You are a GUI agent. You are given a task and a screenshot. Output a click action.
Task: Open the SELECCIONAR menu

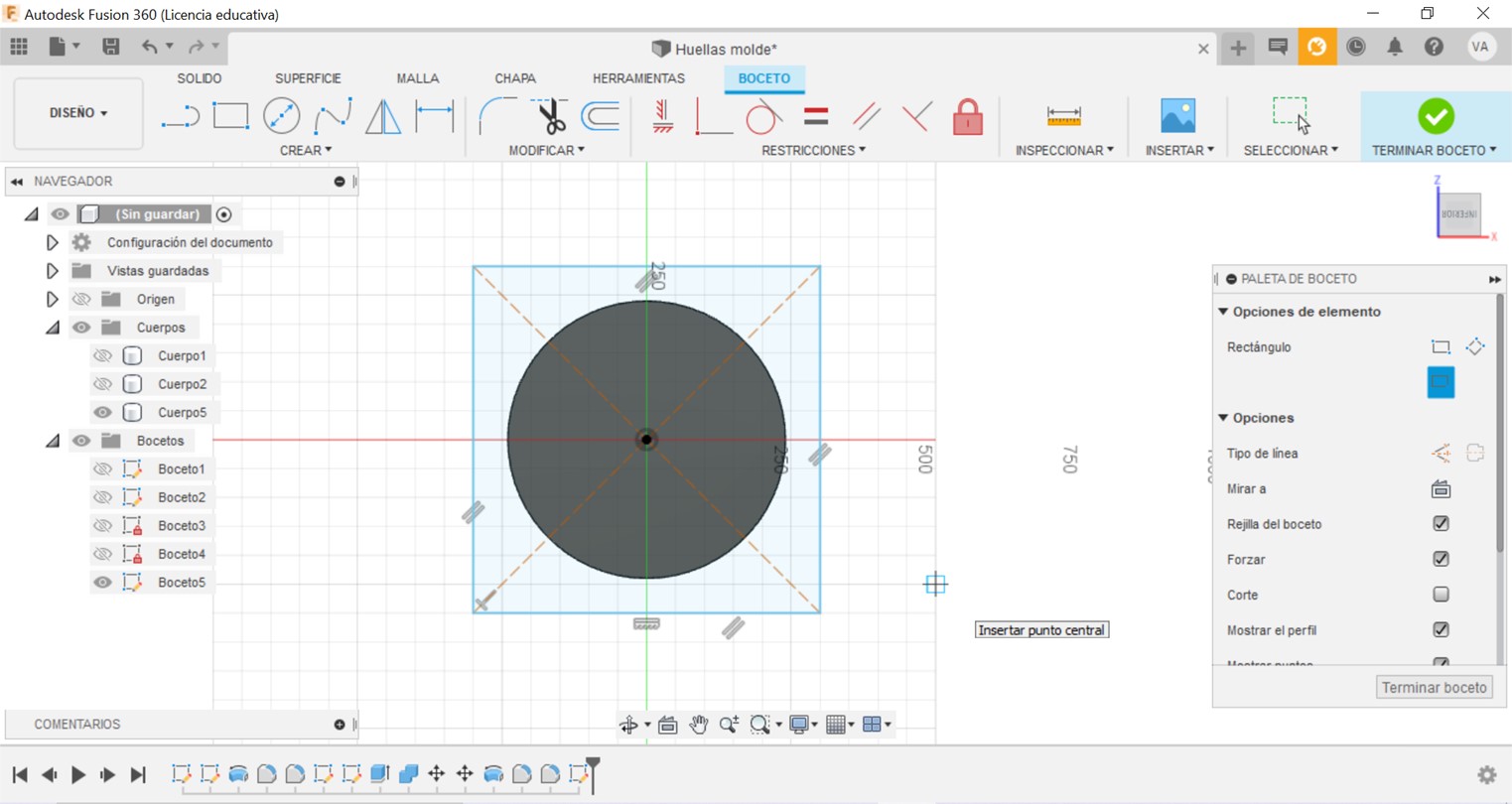(x=1291, y=150)
